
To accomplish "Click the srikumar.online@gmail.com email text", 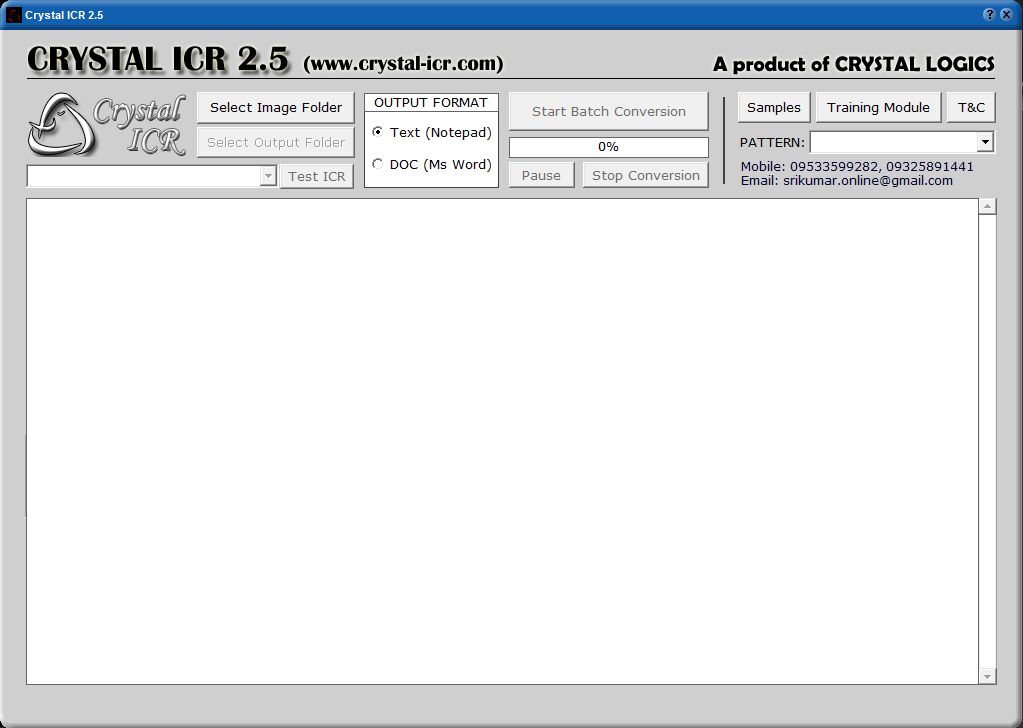I will [x=868, y=181].
